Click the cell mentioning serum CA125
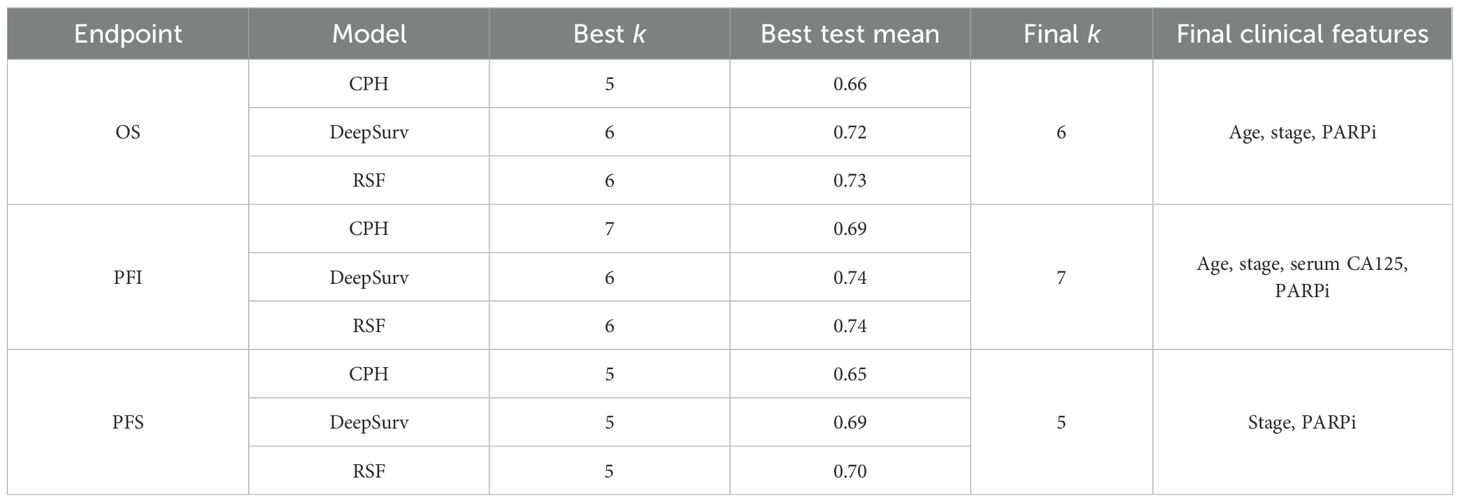The height and width of the screenshot is (502, 1460). click(x=1302, y=277)
